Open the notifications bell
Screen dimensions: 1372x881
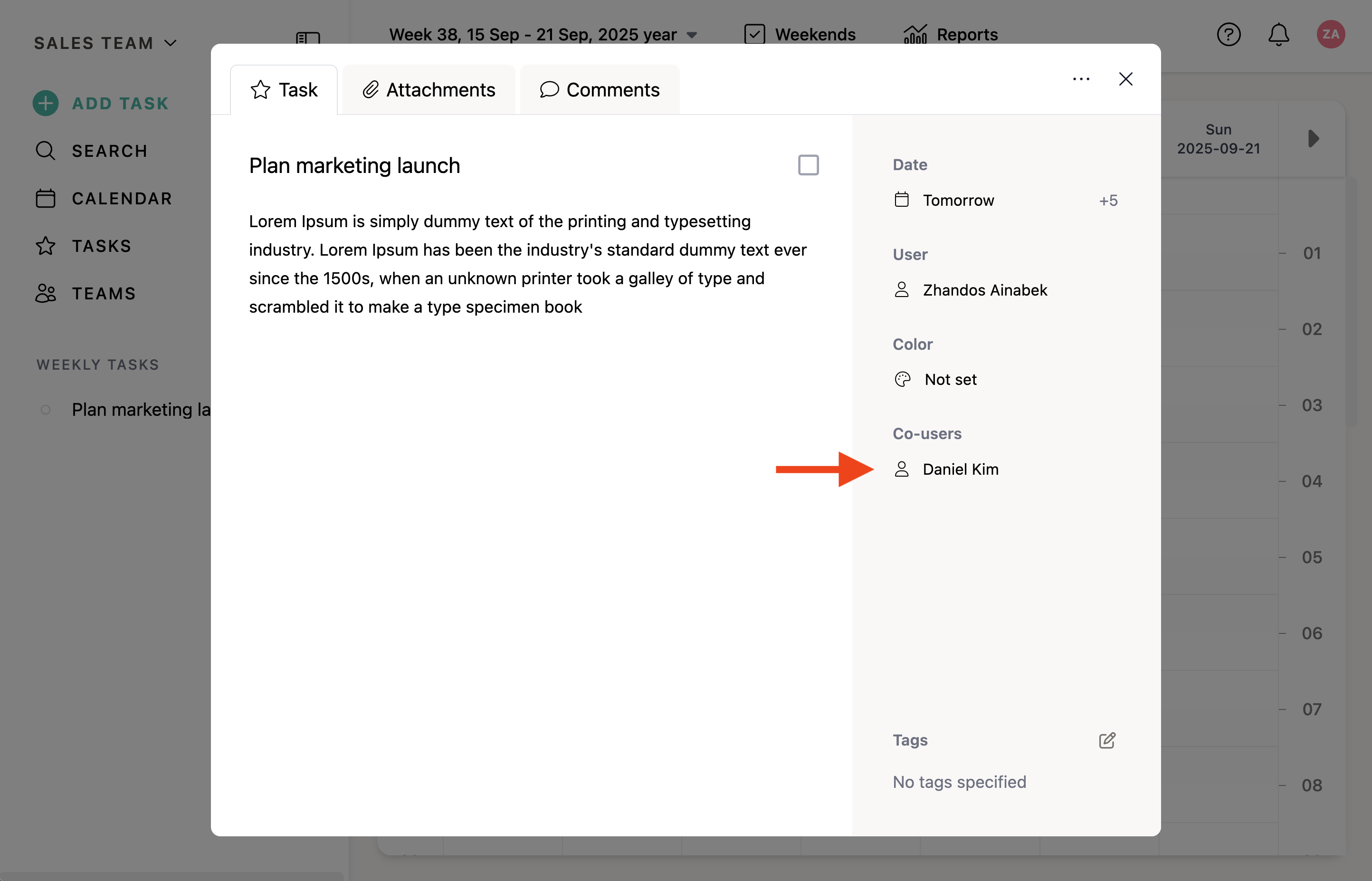(1278, 35)
